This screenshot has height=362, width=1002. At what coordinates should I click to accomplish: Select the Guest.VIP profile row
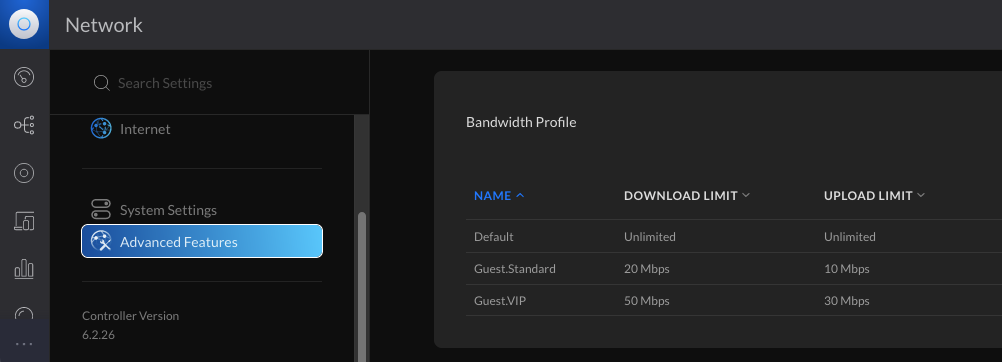pyautogui.click(x=734, y=301)
